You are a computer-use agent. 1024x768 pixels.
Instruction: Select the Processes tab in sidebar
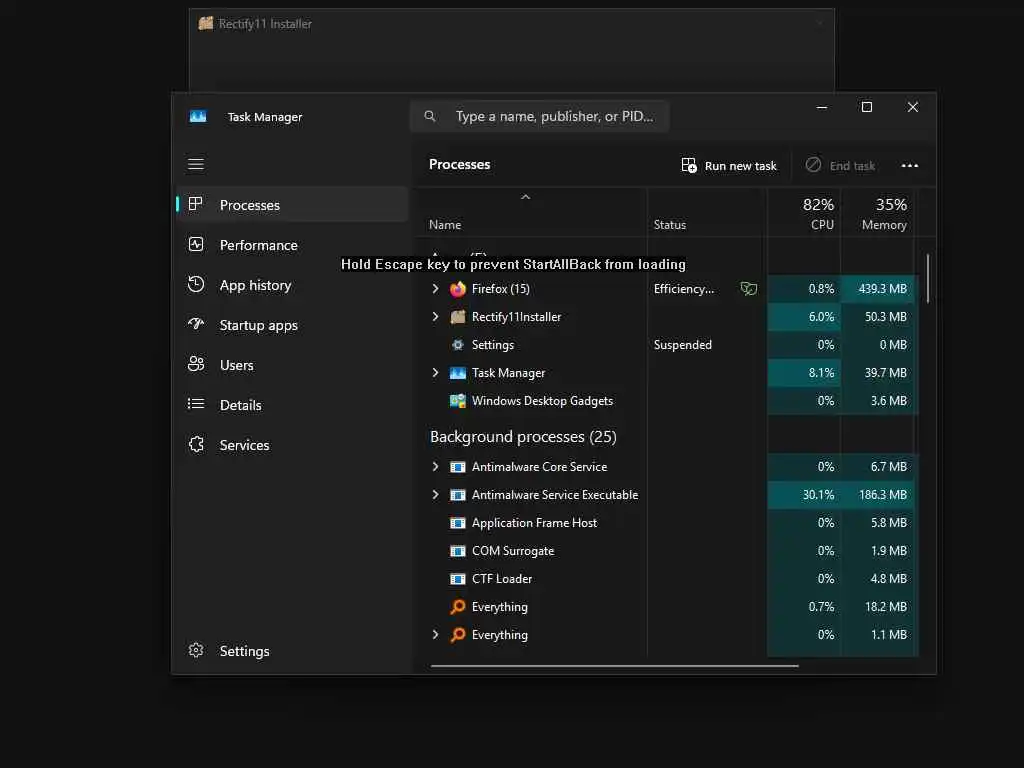(293, 204)
